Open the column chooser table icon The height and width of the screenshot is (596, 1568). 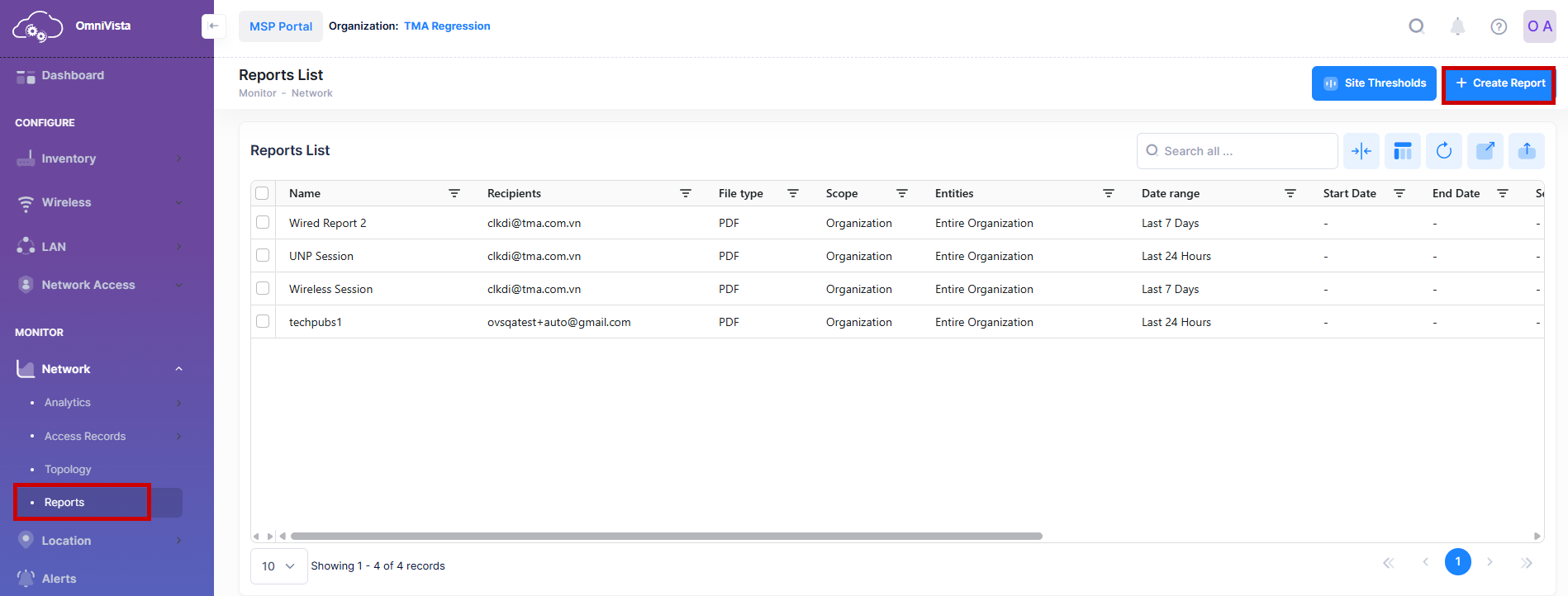1402,151
